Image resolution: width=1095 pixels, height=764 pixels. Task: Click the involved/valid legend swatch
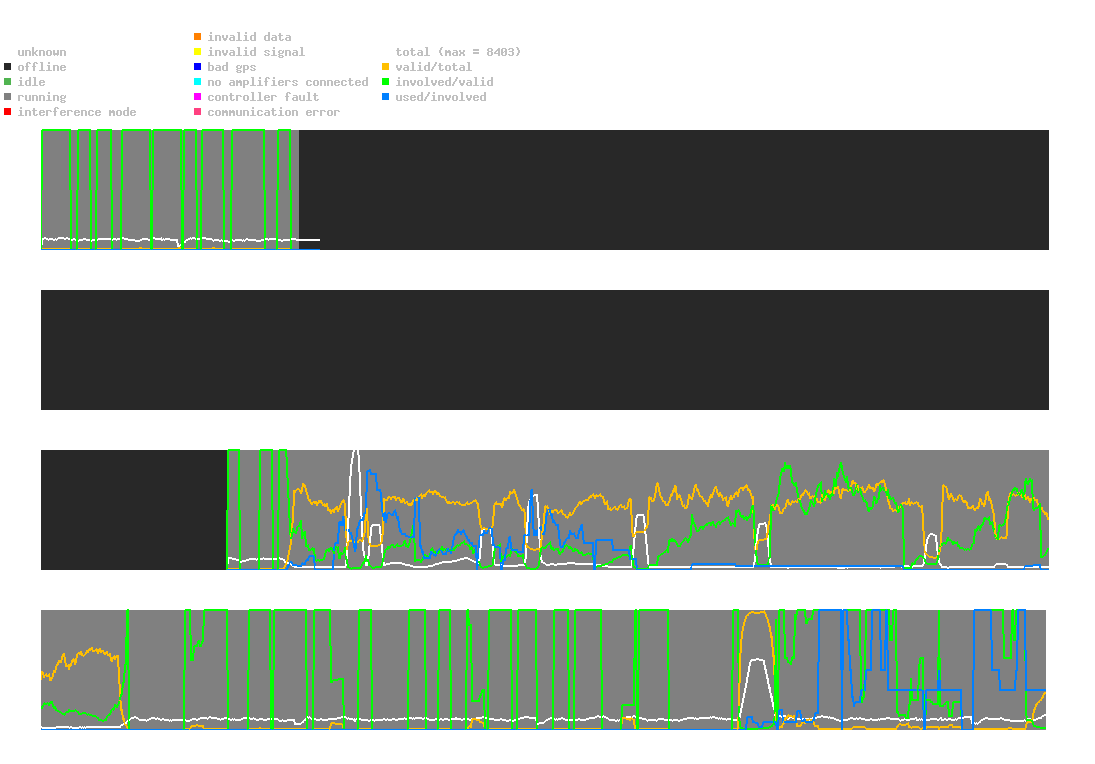click(385, 82)
